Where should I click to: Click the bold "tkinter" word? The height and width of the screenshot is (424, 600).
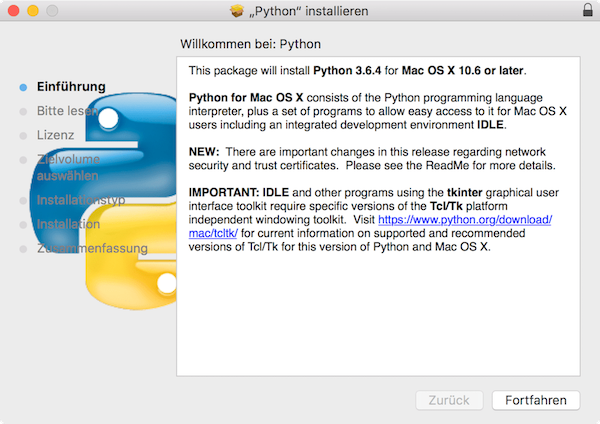[465, 192]
